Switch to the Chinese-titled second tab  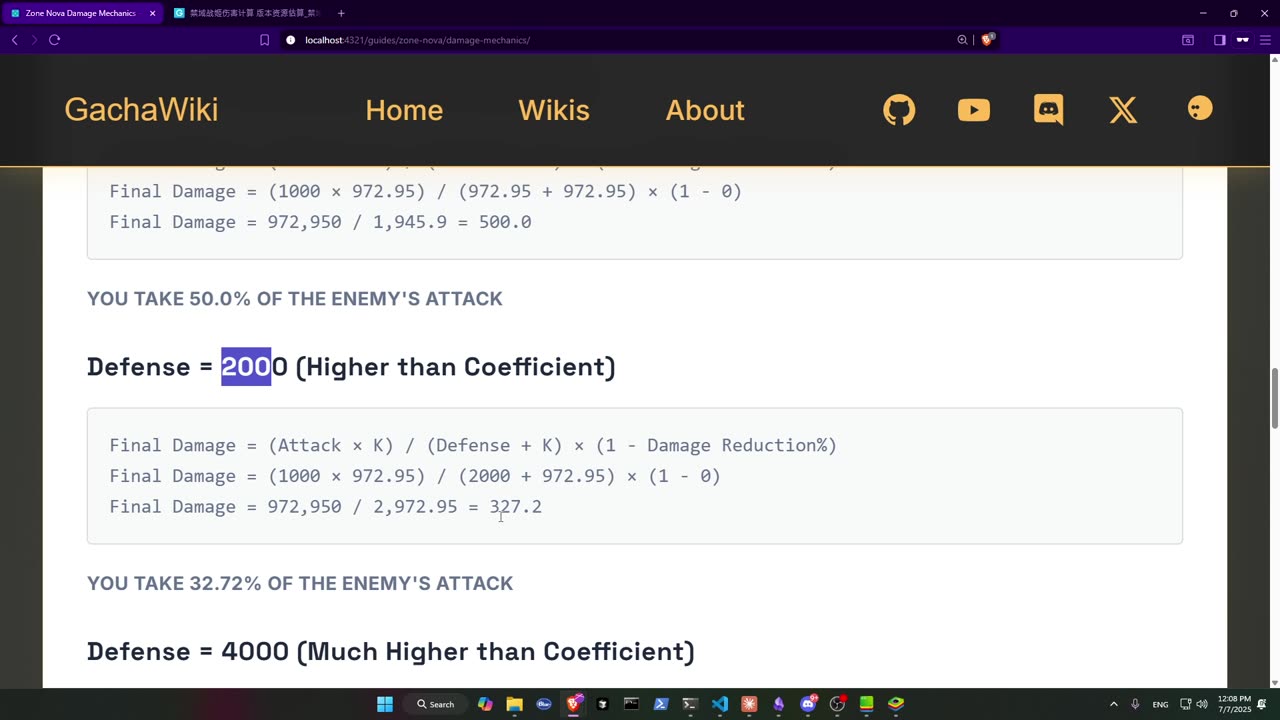coord(248,13)
